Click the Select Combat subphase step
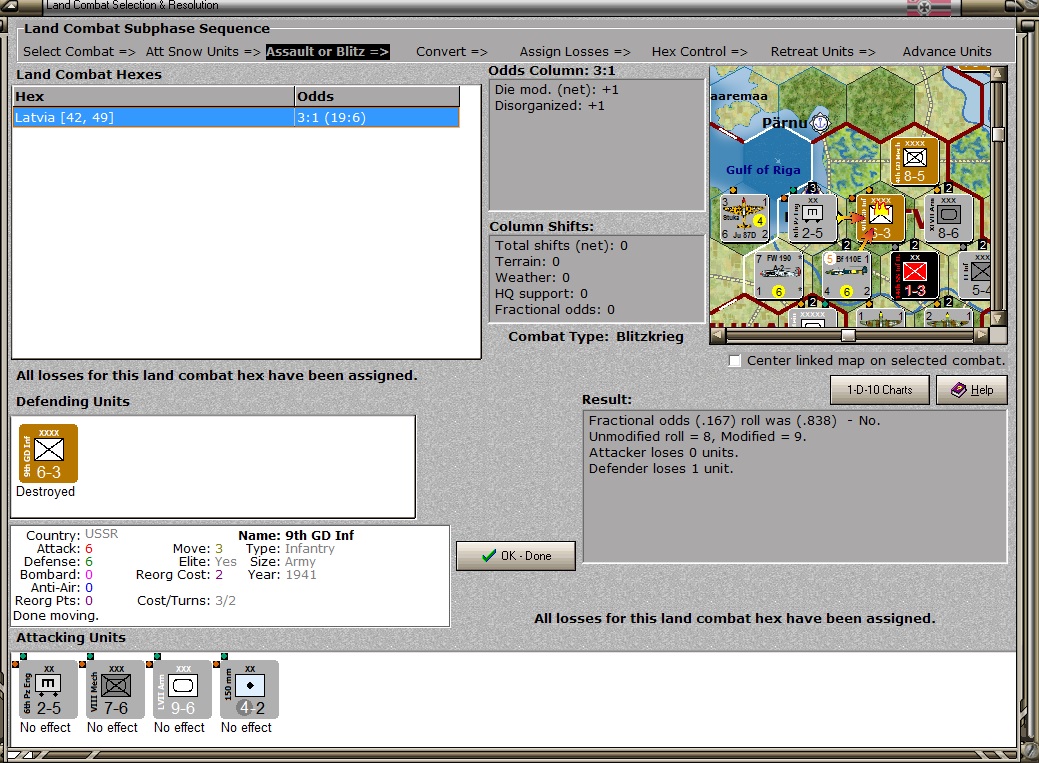Screen dimensions: 1039x763 [79, 52]
